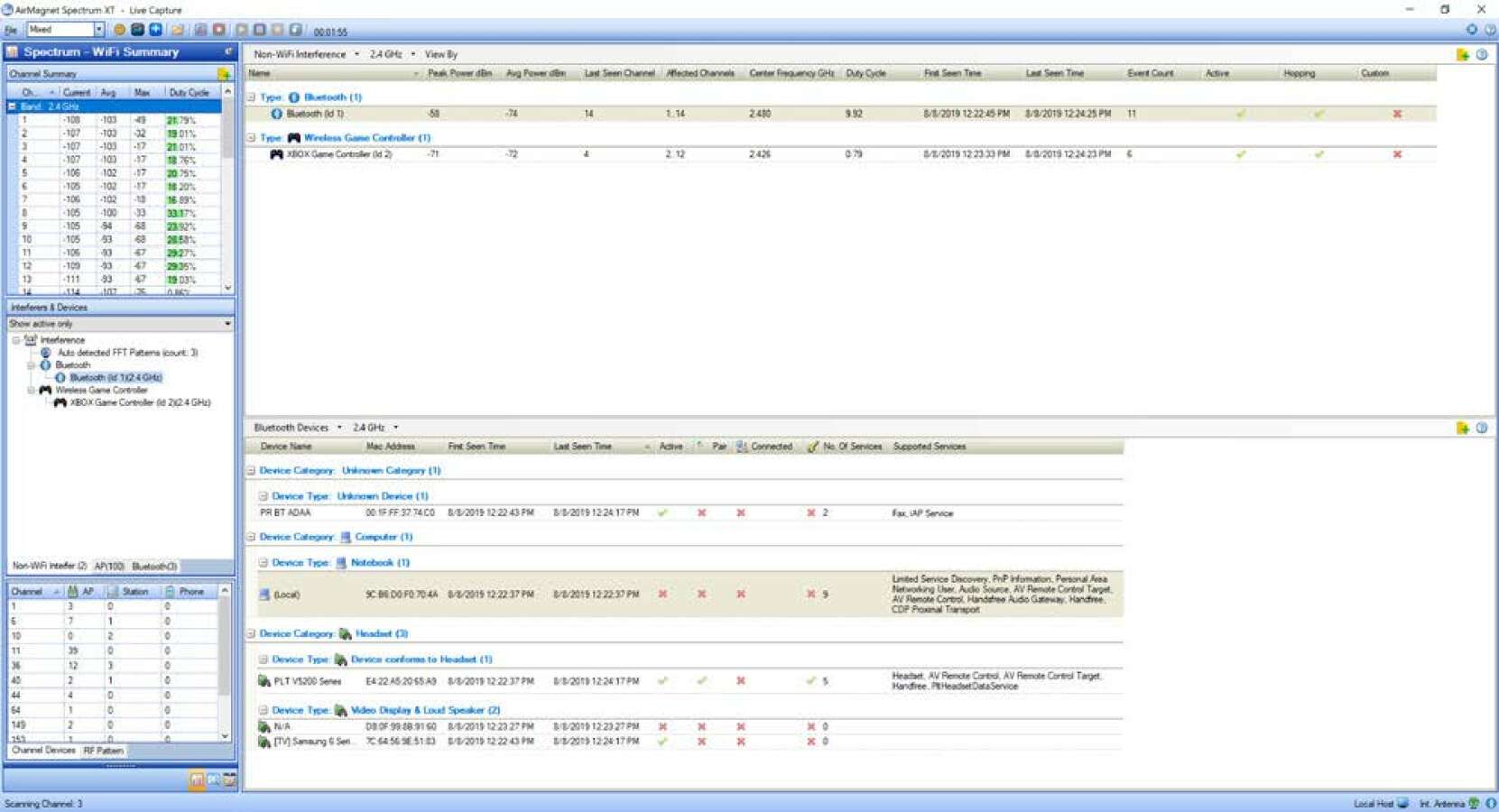Viewport: 1499px width, 812px height.
Task: Collapse Device Category: Computer (1) group
Action: click(252, 537)
